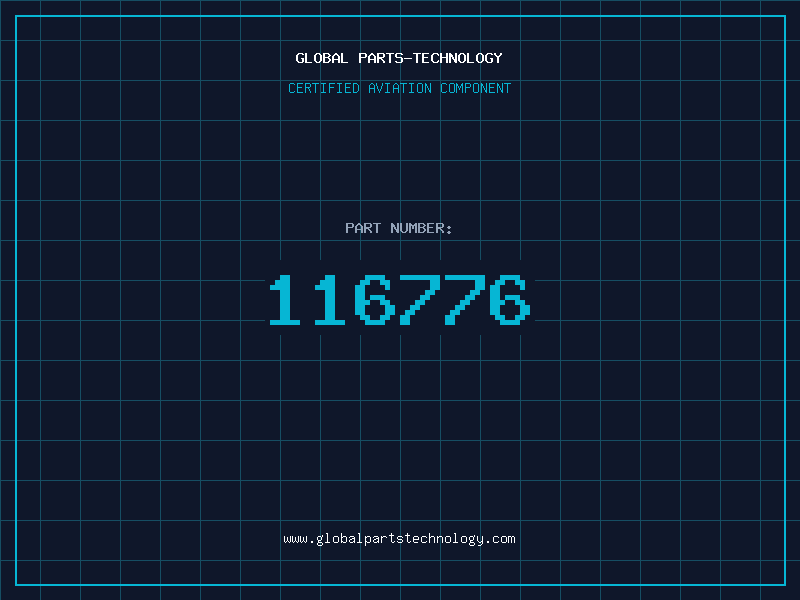Click the website link www.globalpartstechnology.com
This screenshot has height=600, width=800.
pyautogui.click(x=399, y=539)
